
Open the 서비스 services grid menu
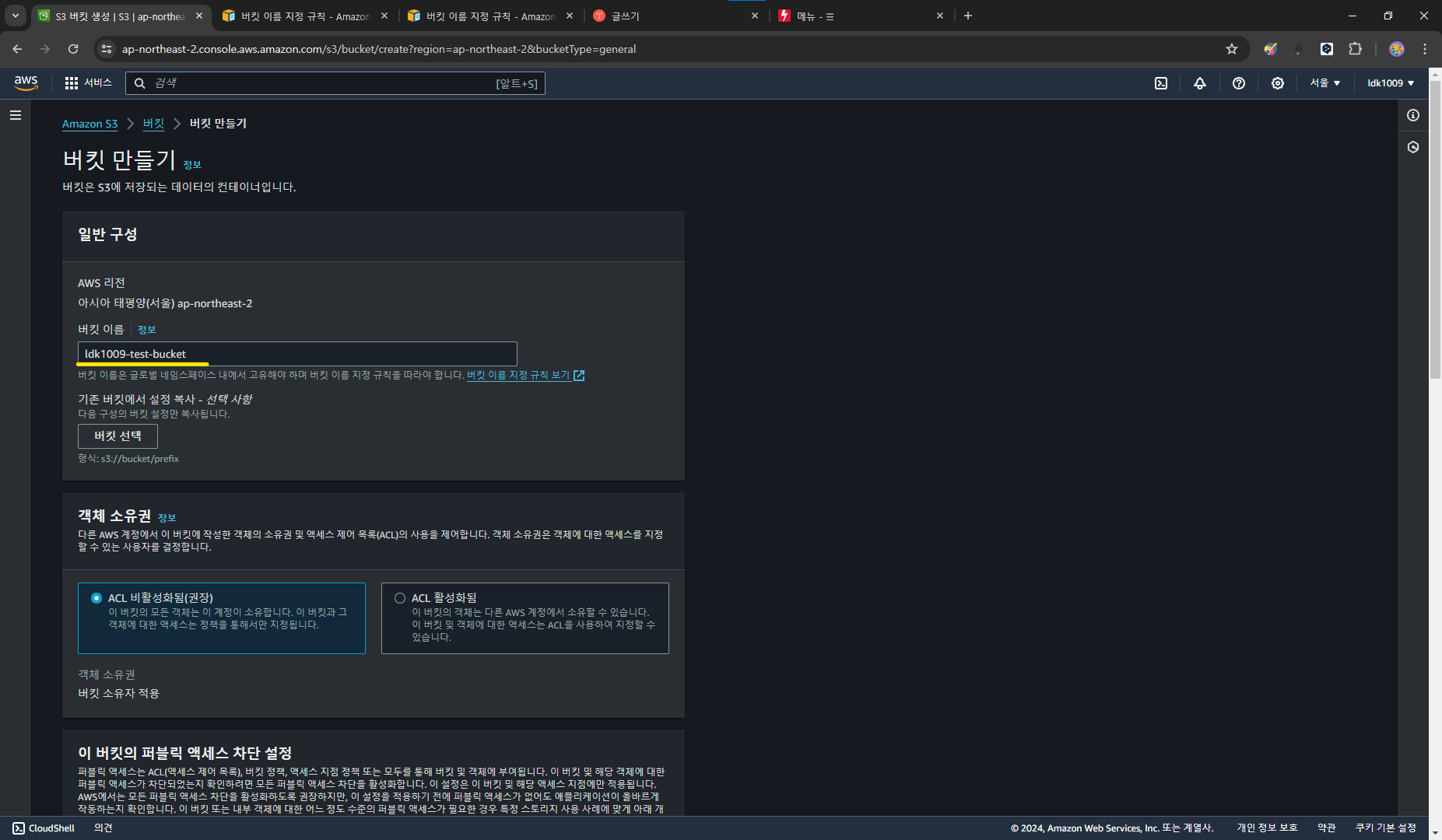tap(88, 82)
